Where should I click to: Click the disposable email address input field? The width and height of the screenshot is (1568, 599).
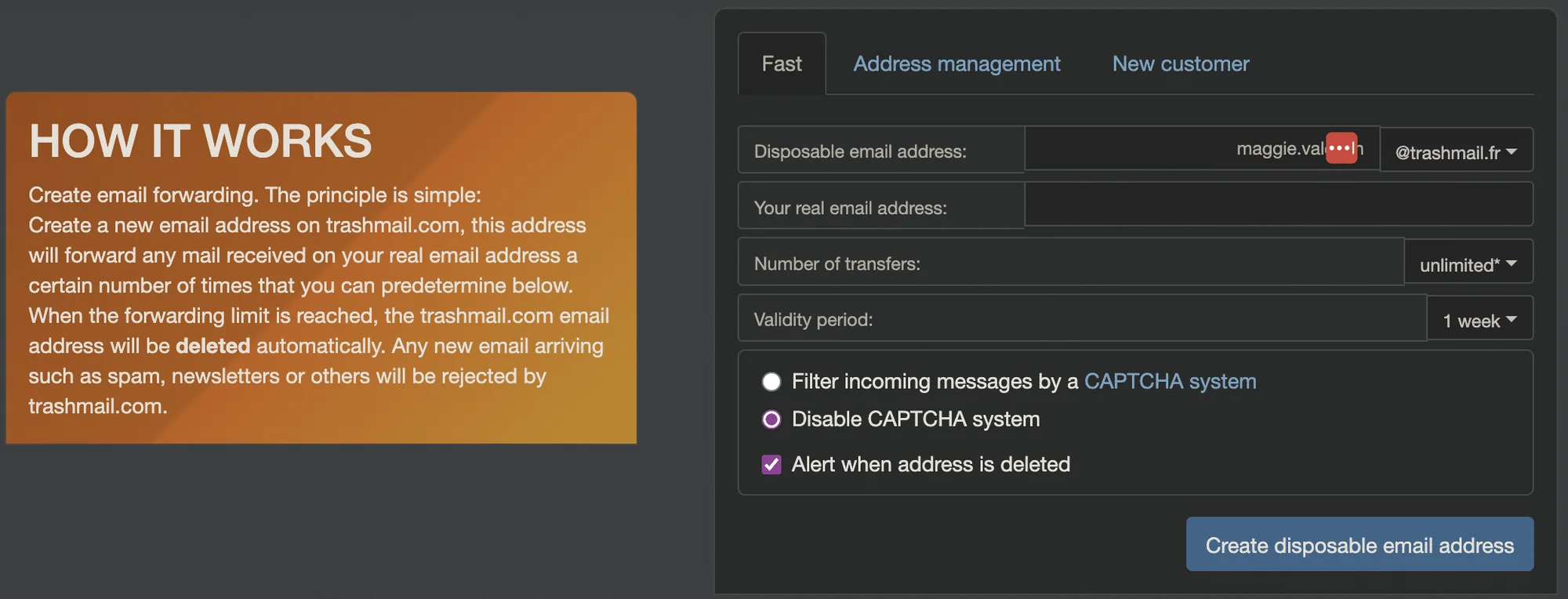click(x=1202, y=148)
